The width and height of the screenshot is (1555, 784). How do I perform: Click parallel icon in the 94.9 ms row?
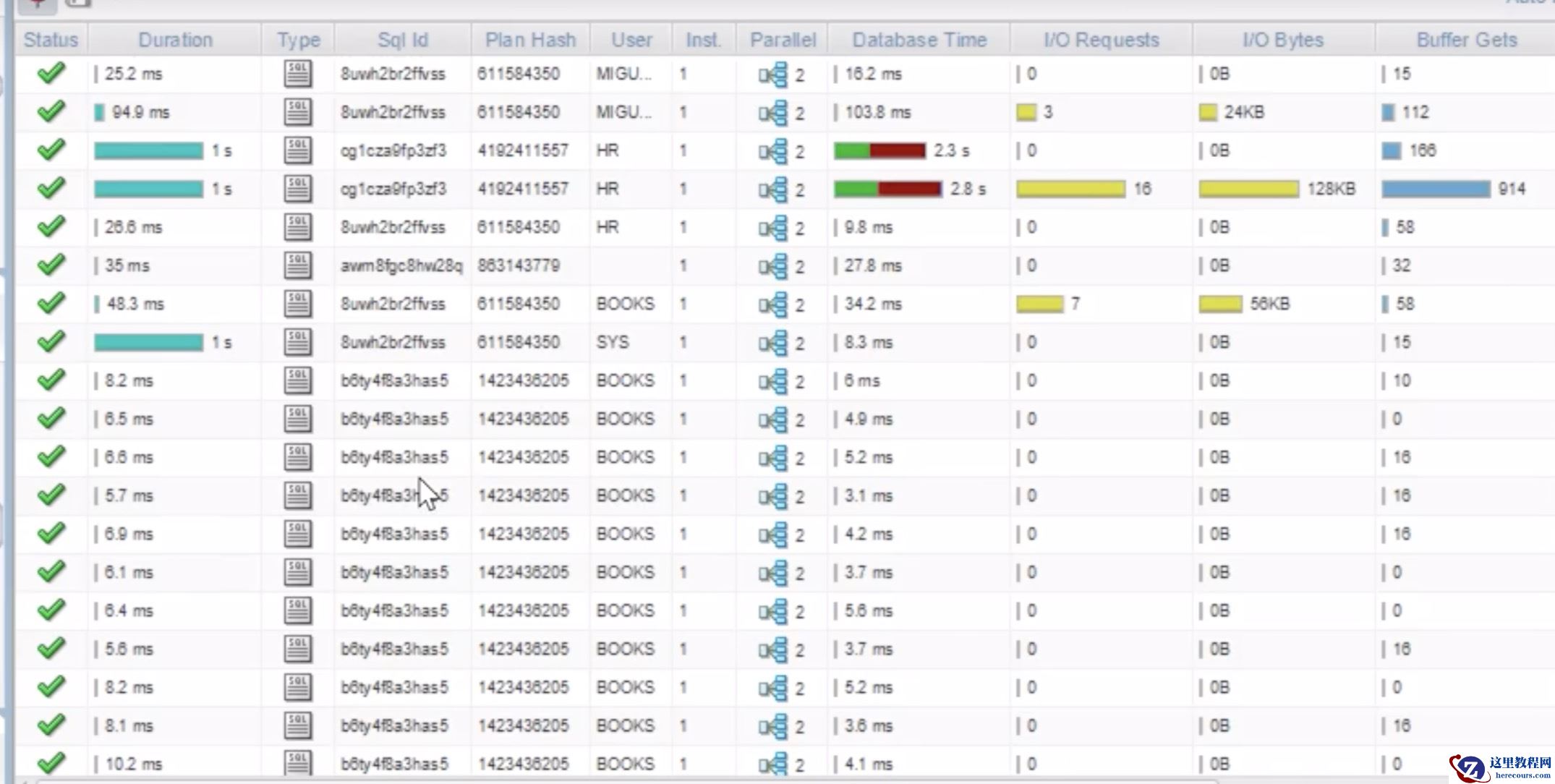point(772,113)
